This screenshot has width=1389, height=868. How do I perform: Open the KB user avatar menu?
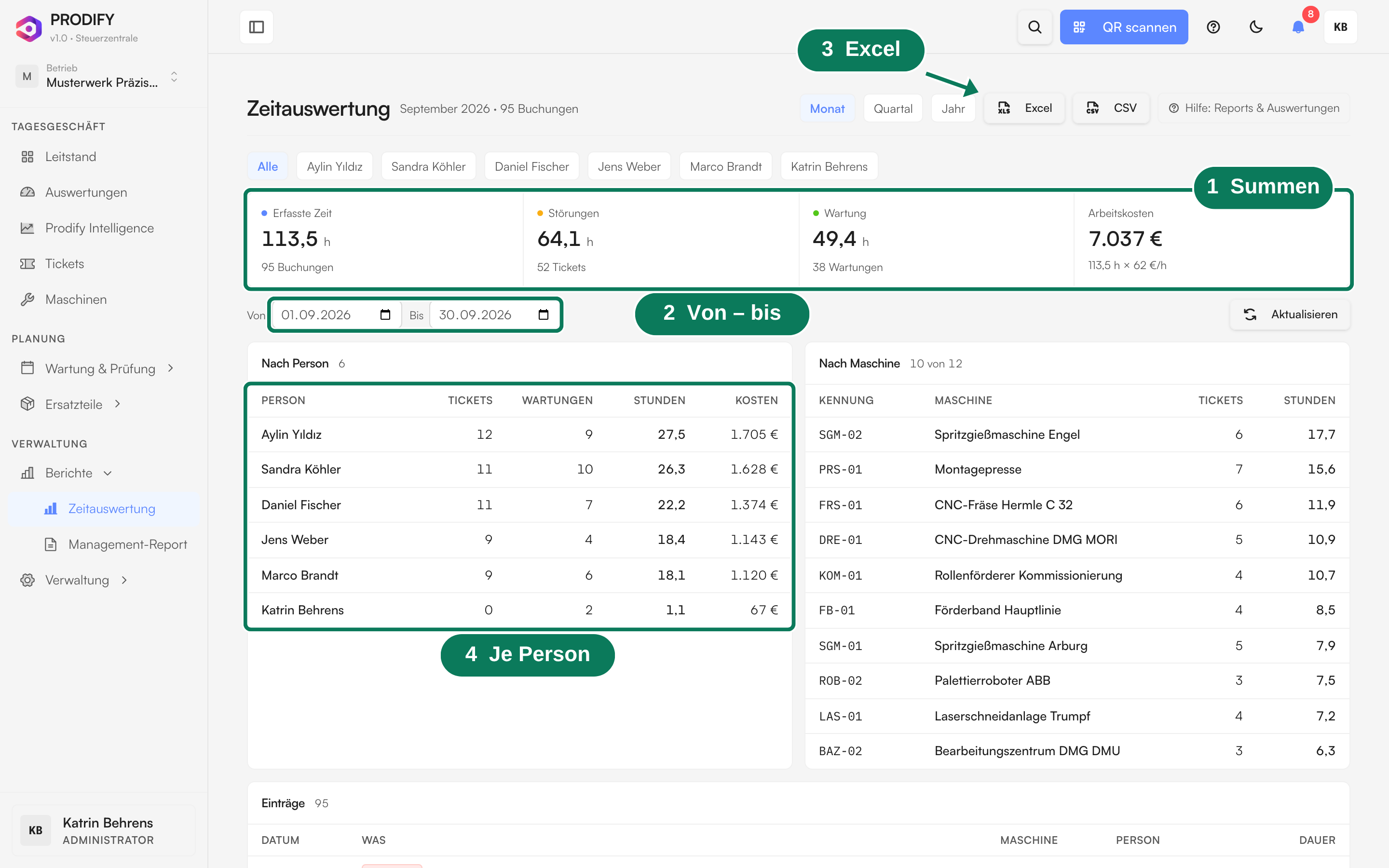(x=1340, y=27)
